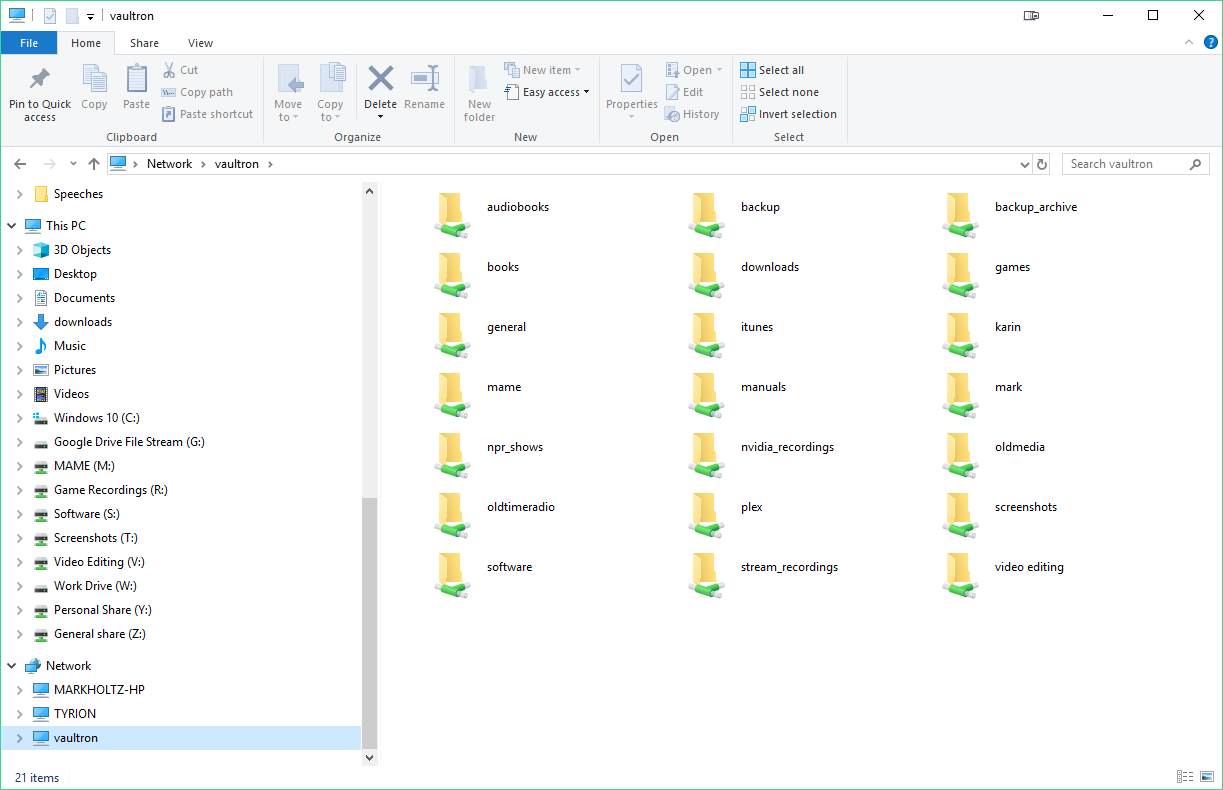1223x790 pixels.
Task: Select the backup_archive shared folder icon
Action: click(x=960, y=215)
